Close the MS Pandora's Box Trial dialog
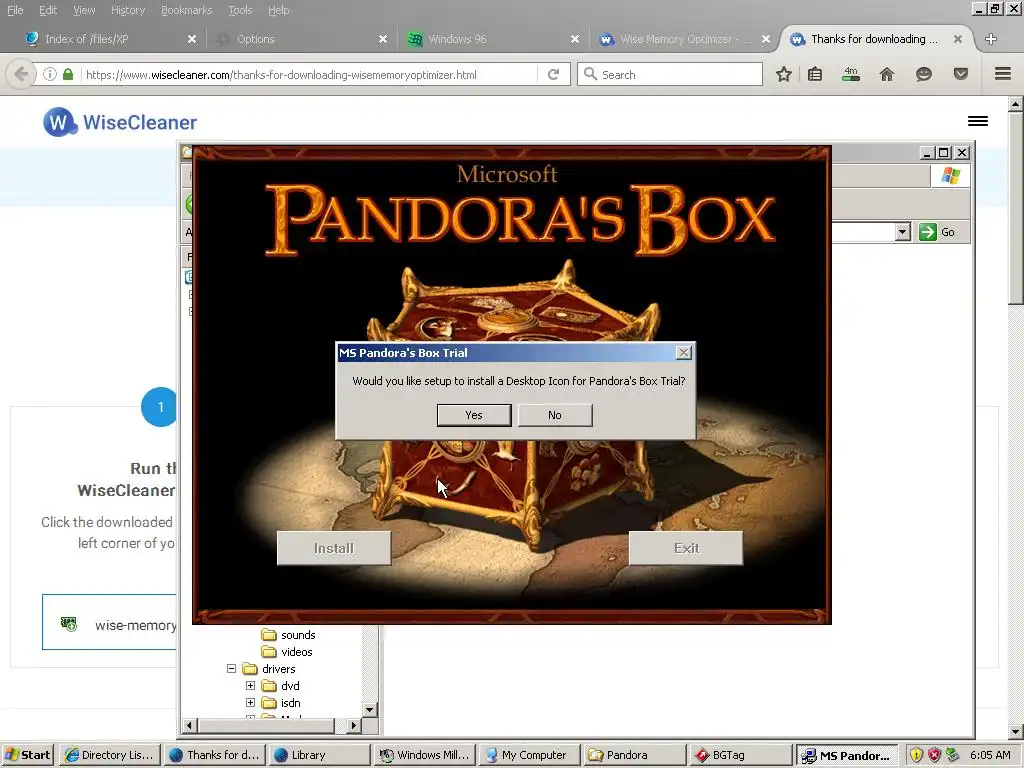This screenshot has width=1024, height=768. [x=684, y=353]
